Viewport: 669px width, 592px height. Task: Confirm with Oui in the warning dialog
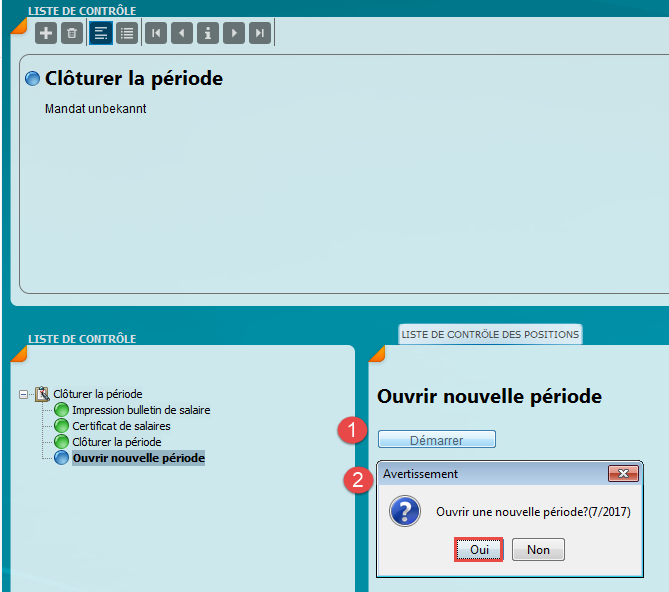(478, 549)
